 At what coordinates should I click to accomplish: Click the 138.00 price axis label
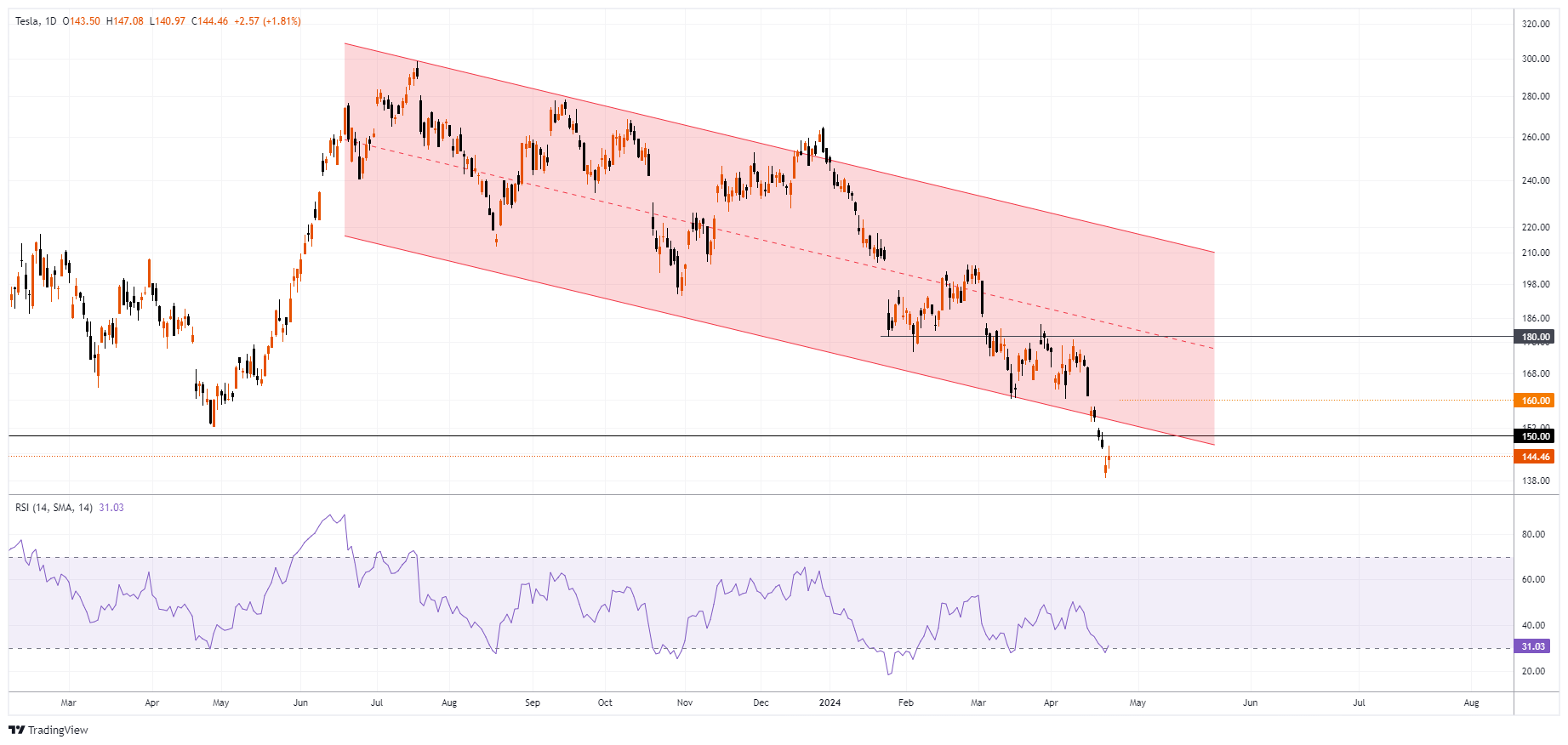pos(1536,481)
